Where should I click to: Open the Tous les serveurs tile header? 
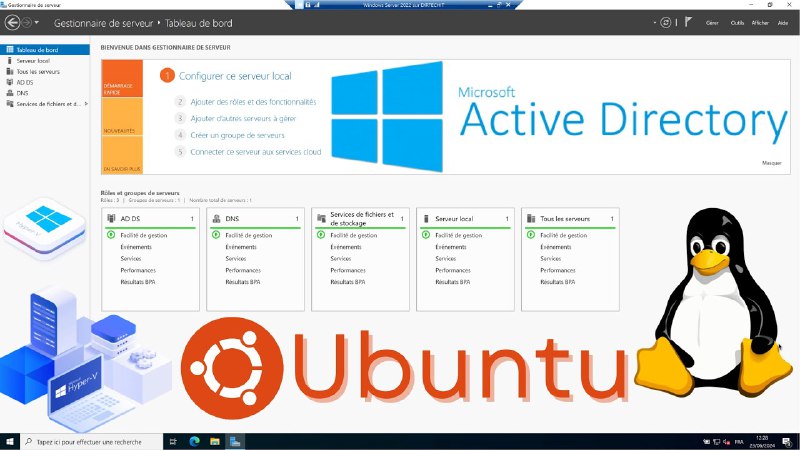point(570,218)
